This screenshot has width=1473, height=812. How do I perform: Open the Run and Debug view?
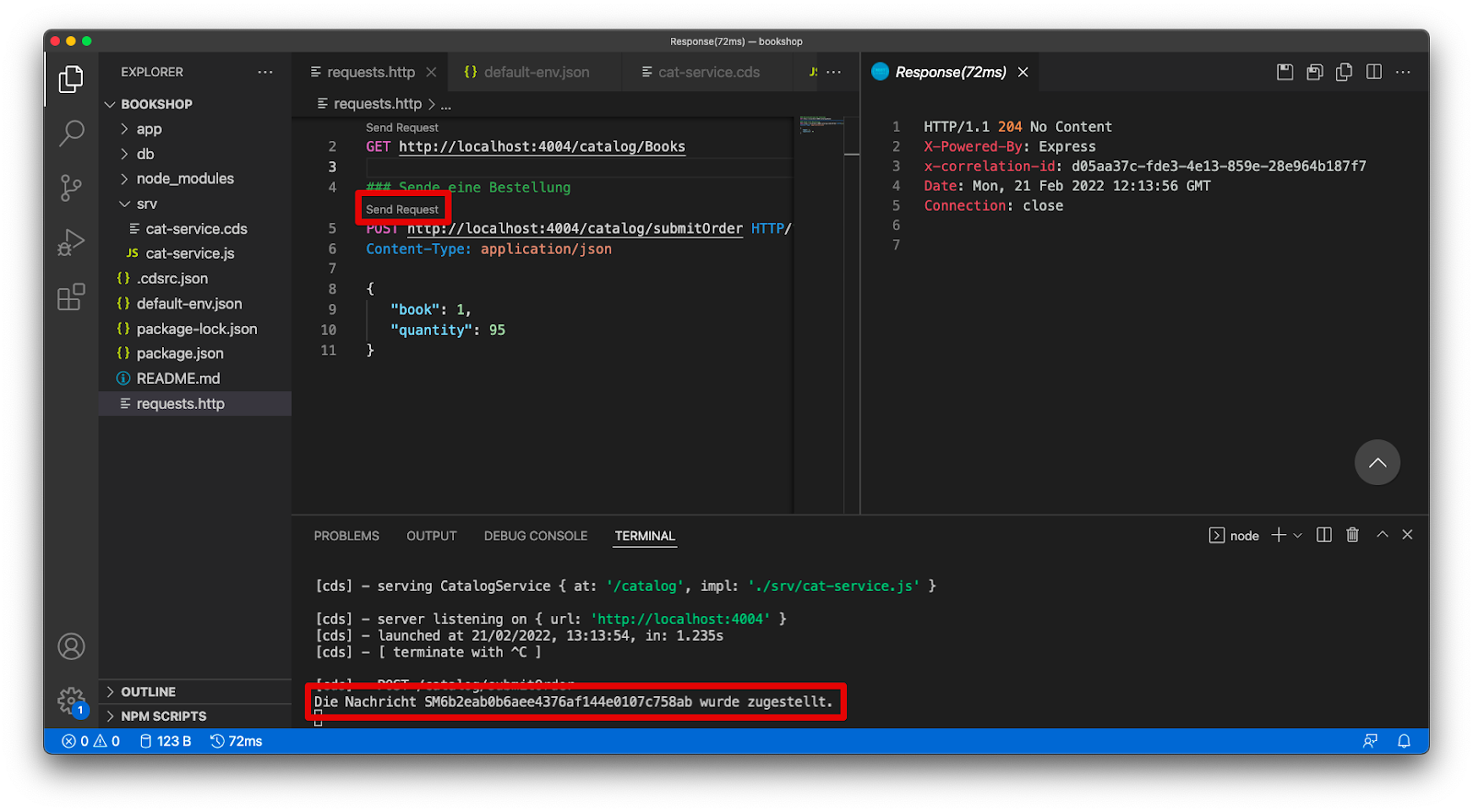[71, 242]
